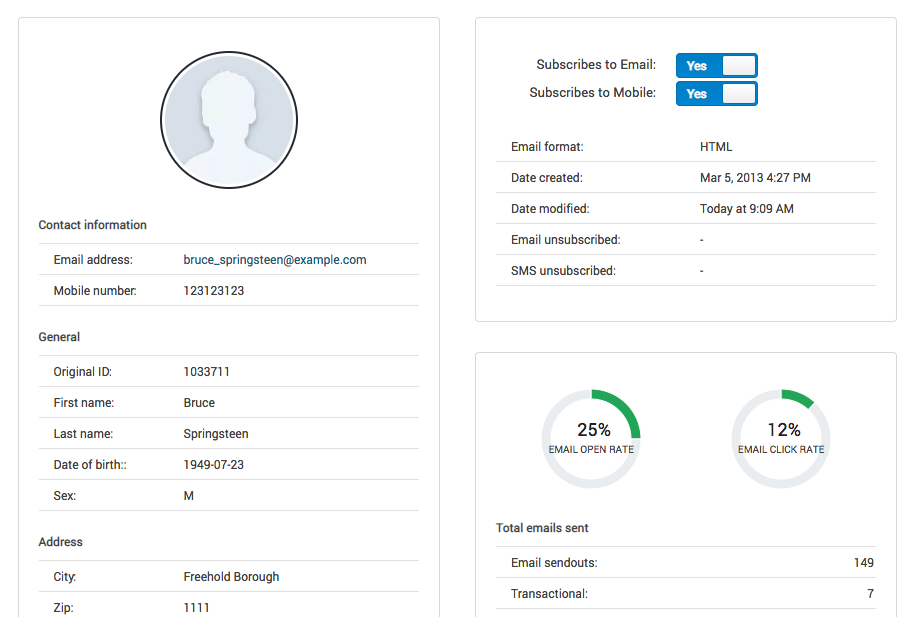This screenshot has height=617, width=919.
Task: Toggle the Subscribes to Mobile switch
Action: (716, 94)
